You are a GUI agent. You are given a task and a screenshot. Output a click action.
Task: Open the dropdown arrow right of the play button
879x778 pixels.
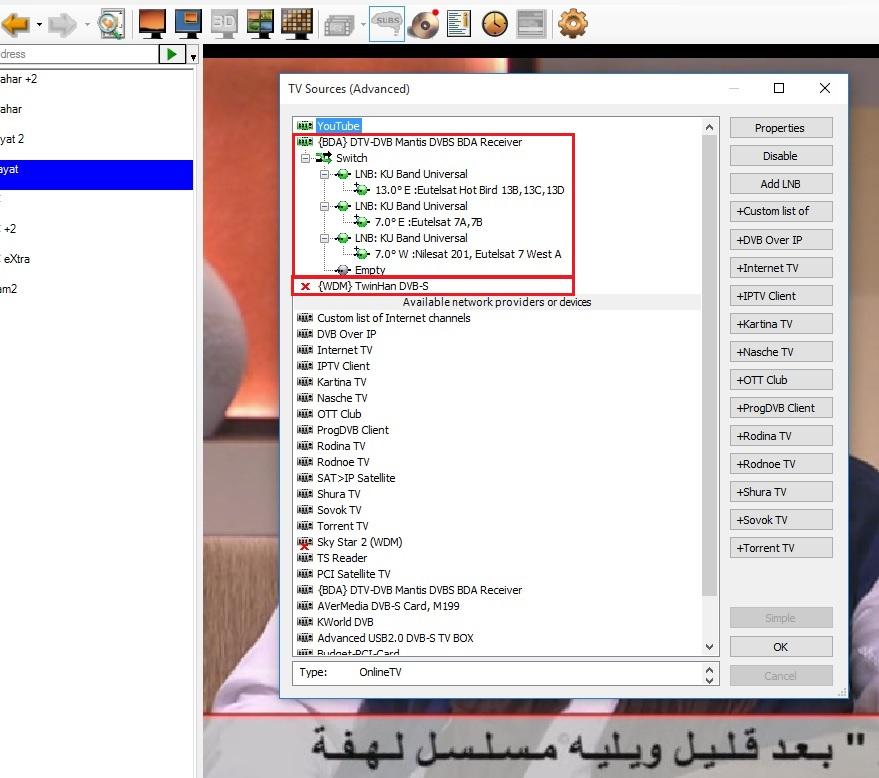tap(193, 57)
